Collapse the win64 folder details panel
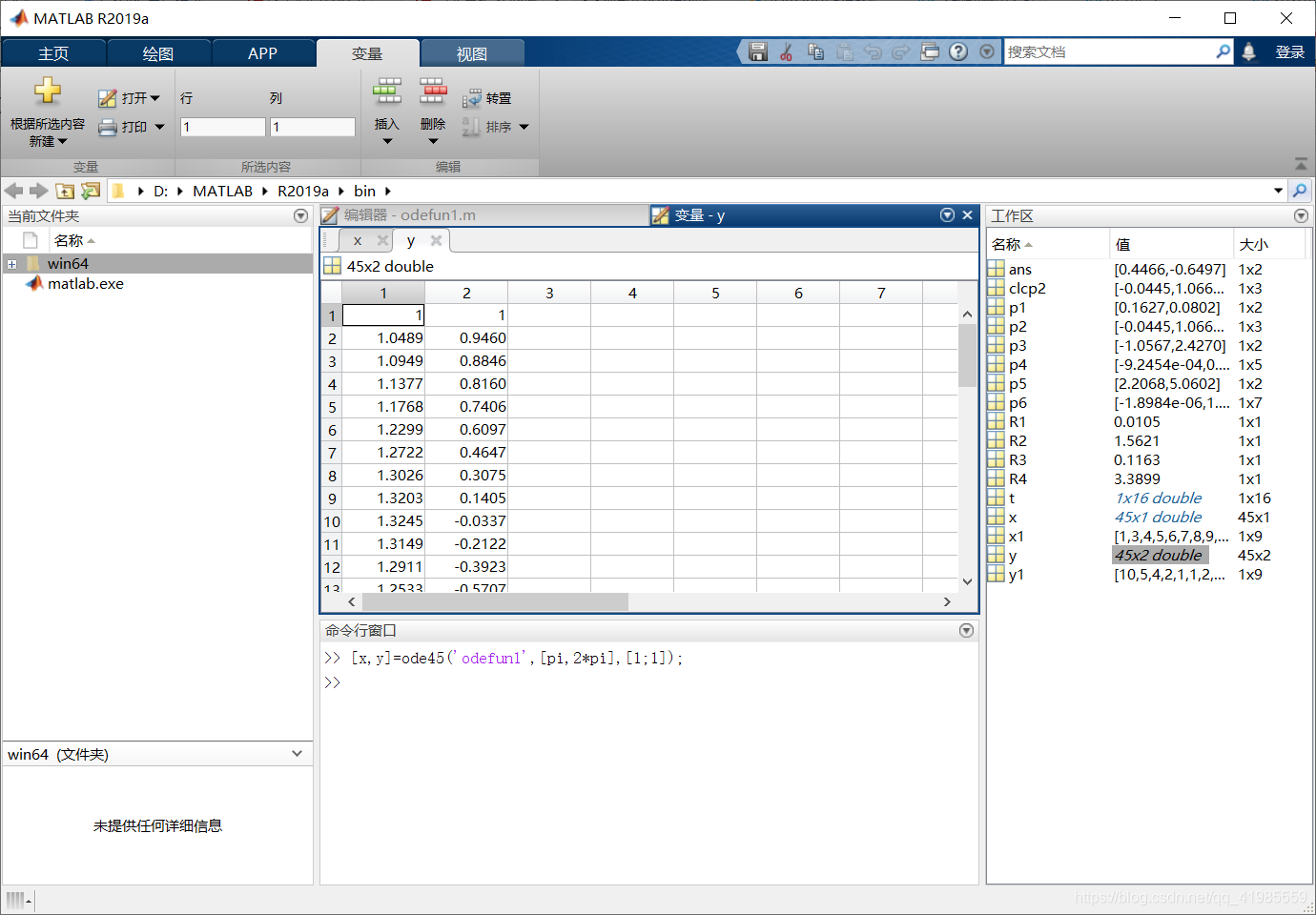 click(x=297, y=754)
